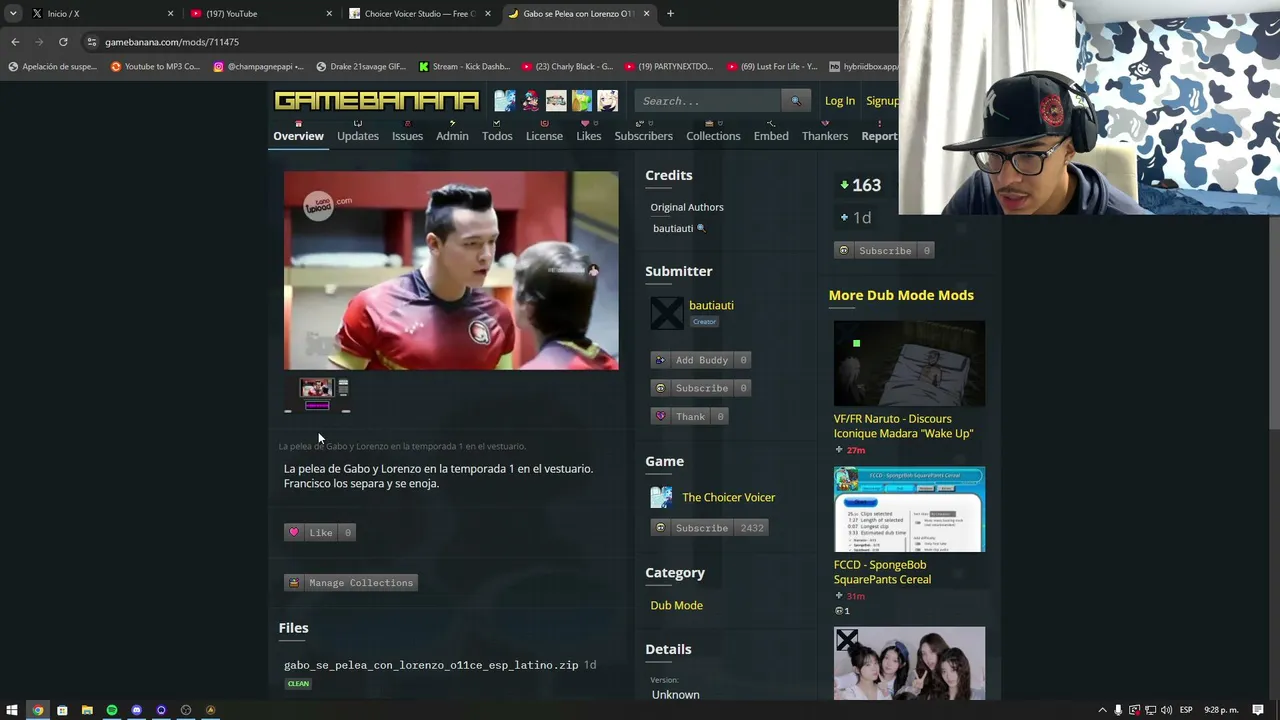The width and height of the screenshot is (1280, 720).
Task: Click the Thank button
Action: (689, 417)
